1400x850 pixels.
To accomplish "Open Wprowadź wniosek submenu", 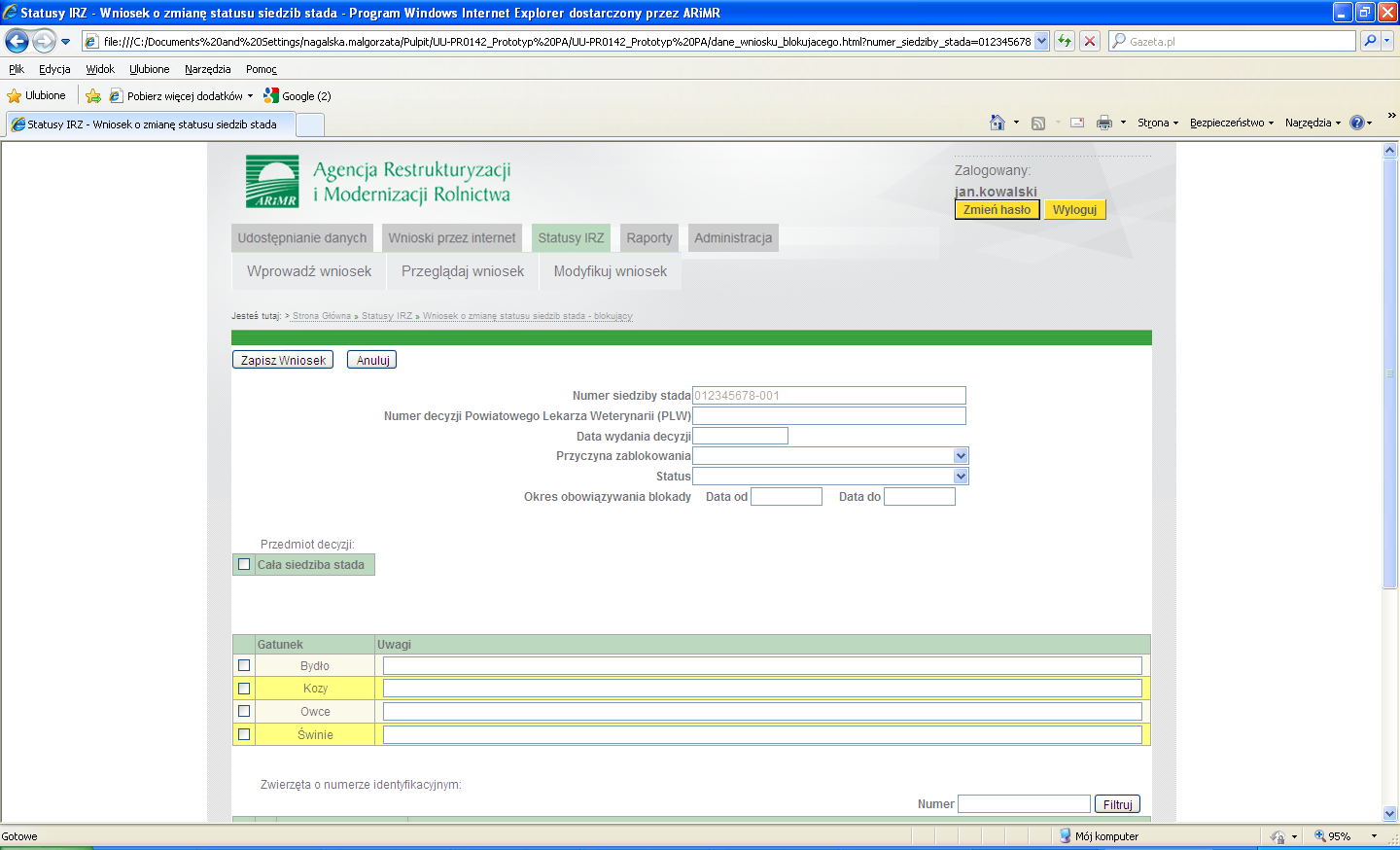I will [x=309, y=271].
